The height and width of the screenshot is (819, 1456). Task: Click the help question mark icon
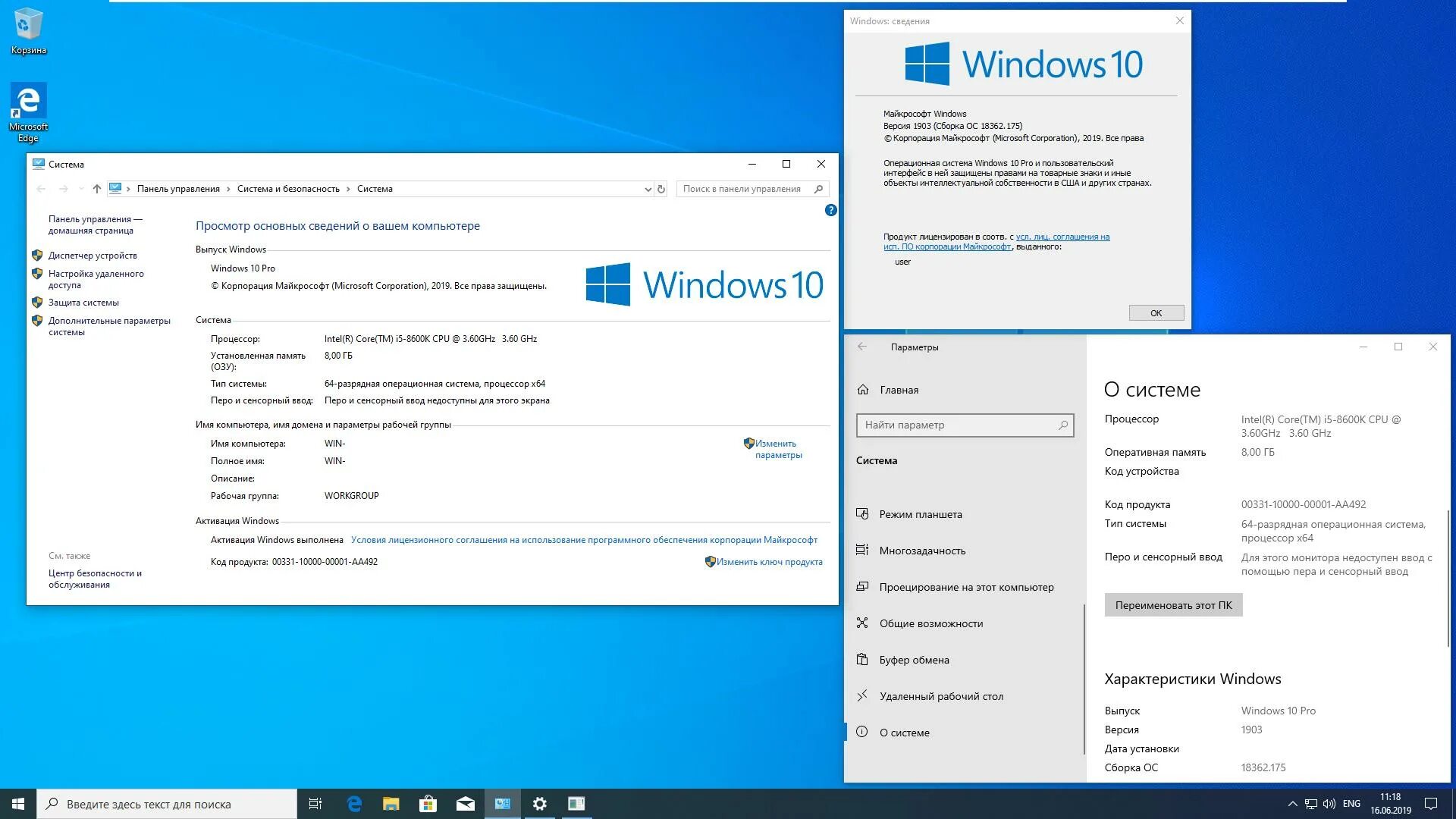pos(830,210)
